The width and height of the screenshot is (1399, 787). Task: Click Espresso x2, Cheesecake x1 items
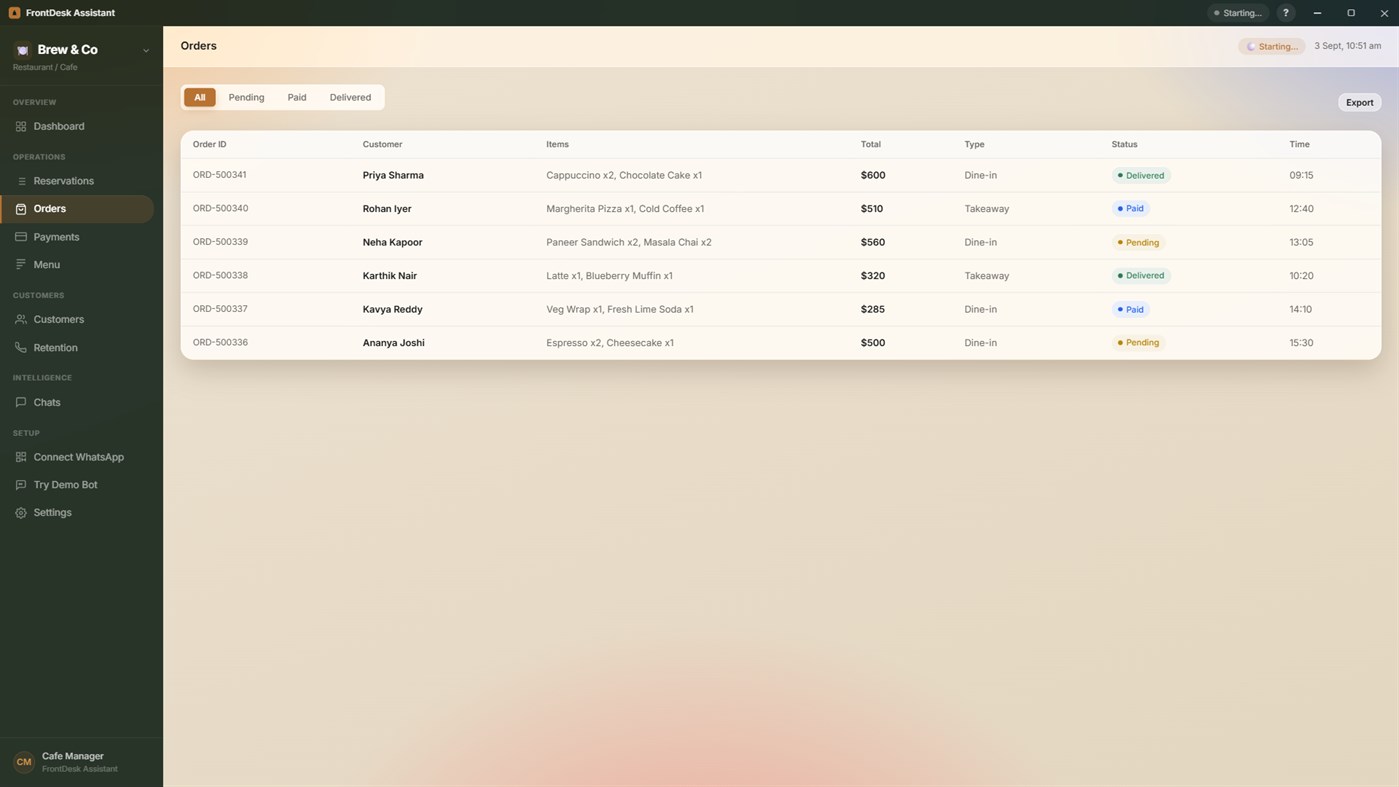click(610, 343)
